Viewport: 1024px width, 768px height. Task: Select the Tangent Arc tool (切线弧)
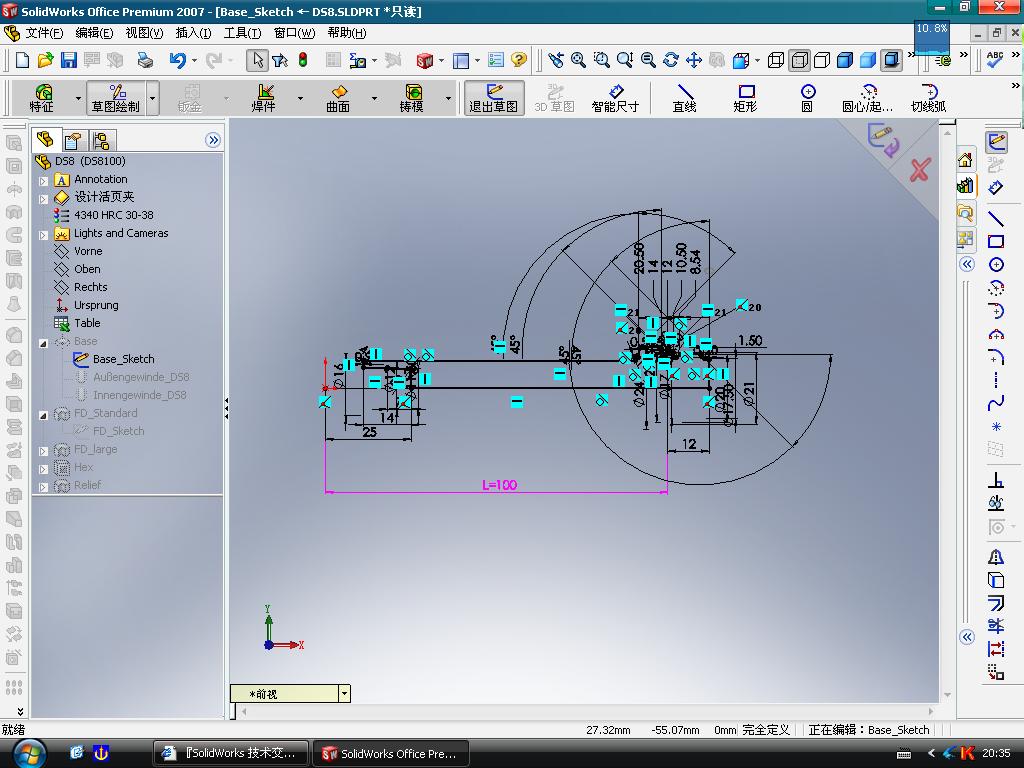click(928, 98)
